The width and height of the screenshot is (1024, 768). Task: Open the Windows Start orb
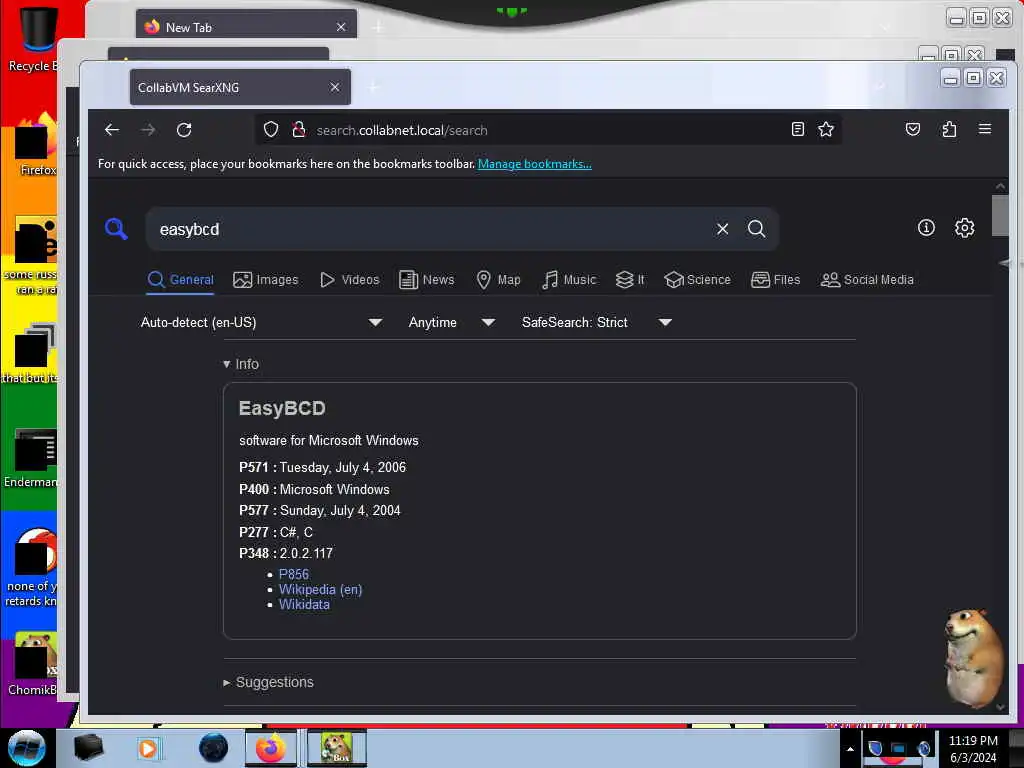(26, 748)
